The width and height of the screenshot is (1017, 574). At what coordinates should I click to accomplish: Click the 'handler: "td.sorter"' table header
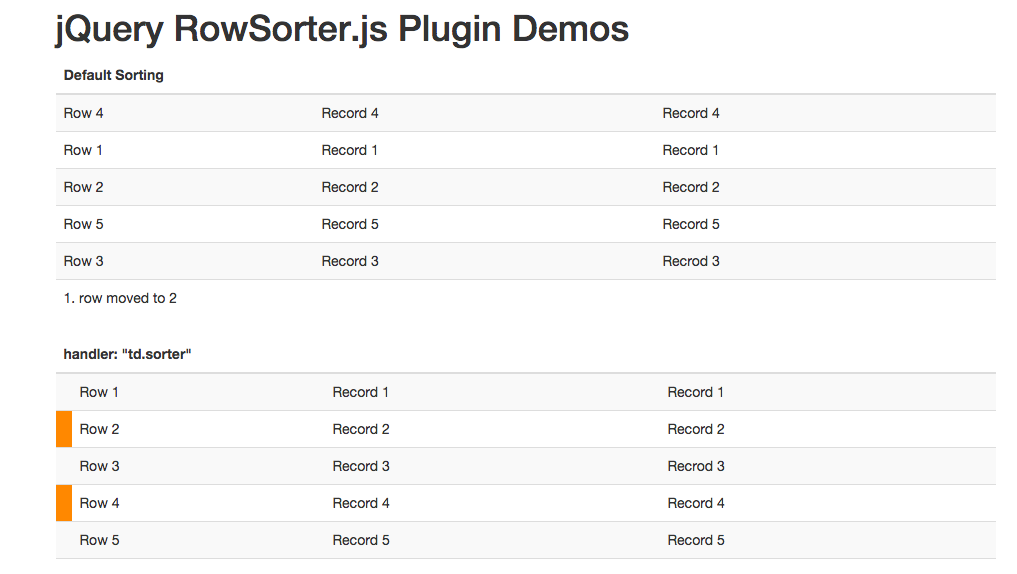(x=127, y=354)
